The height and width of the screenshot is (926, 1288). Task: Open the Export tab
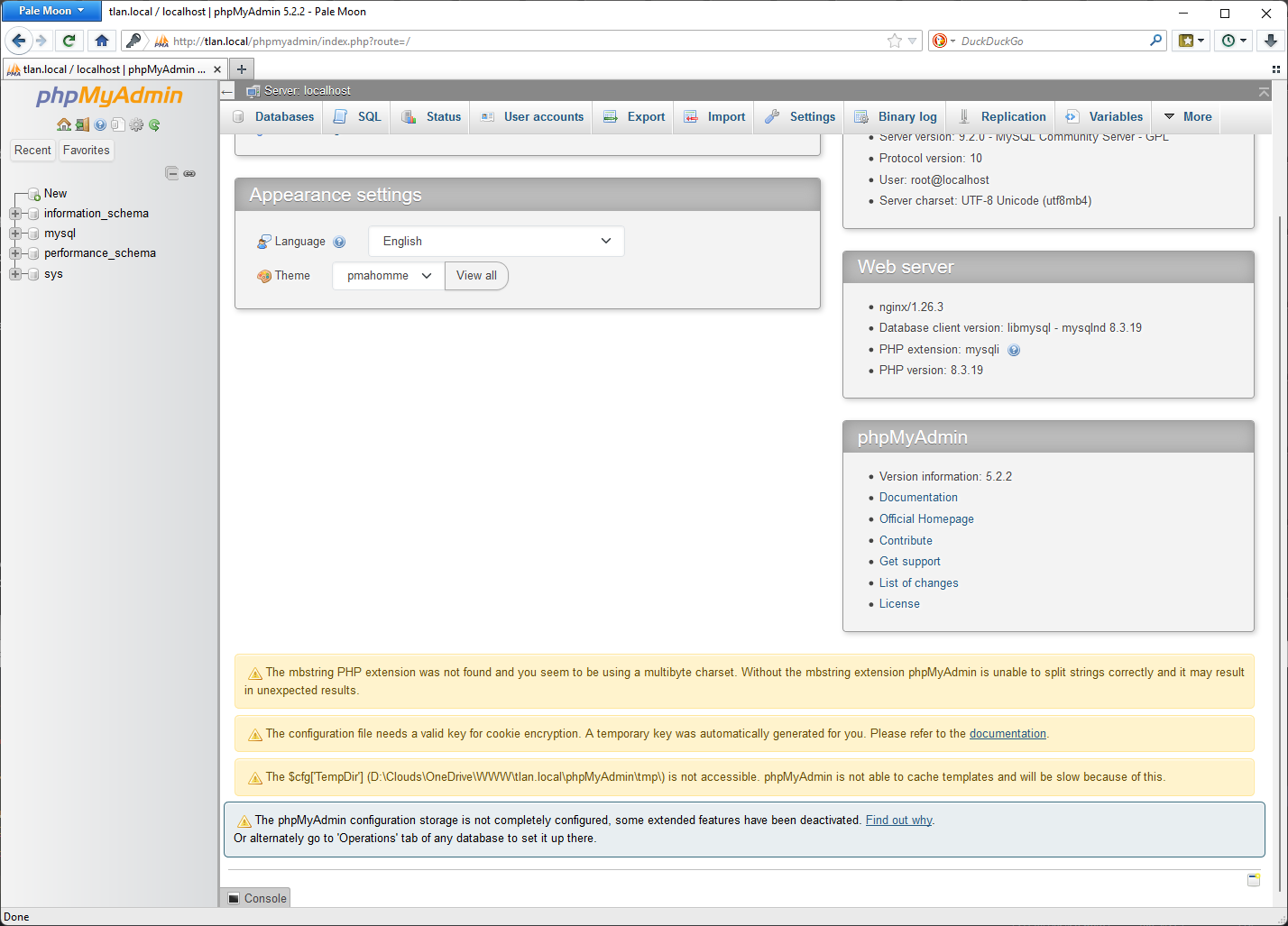(x=634, y=116)
